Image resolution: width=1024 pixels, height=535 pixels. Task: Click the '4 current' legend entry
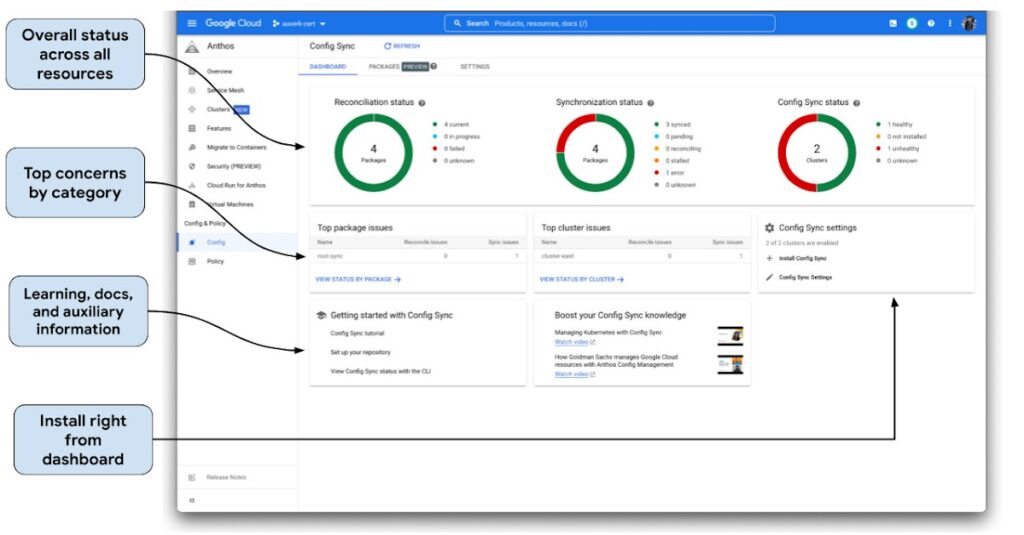[451, 124]
